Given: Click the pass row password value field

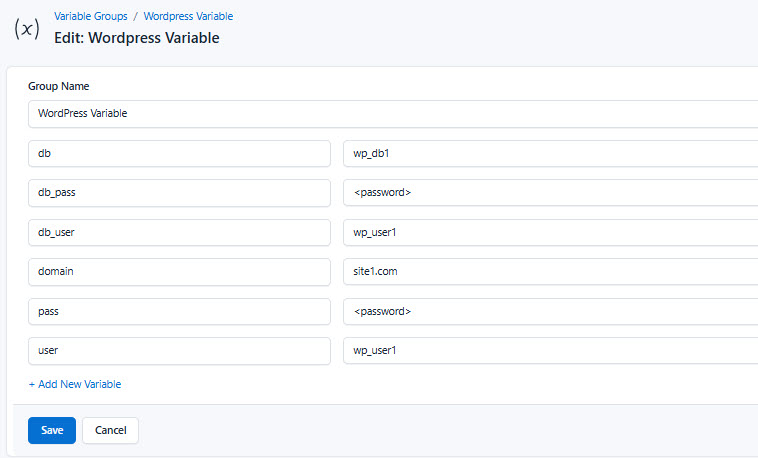Looking at the screenshot, I should click(551, 311).
